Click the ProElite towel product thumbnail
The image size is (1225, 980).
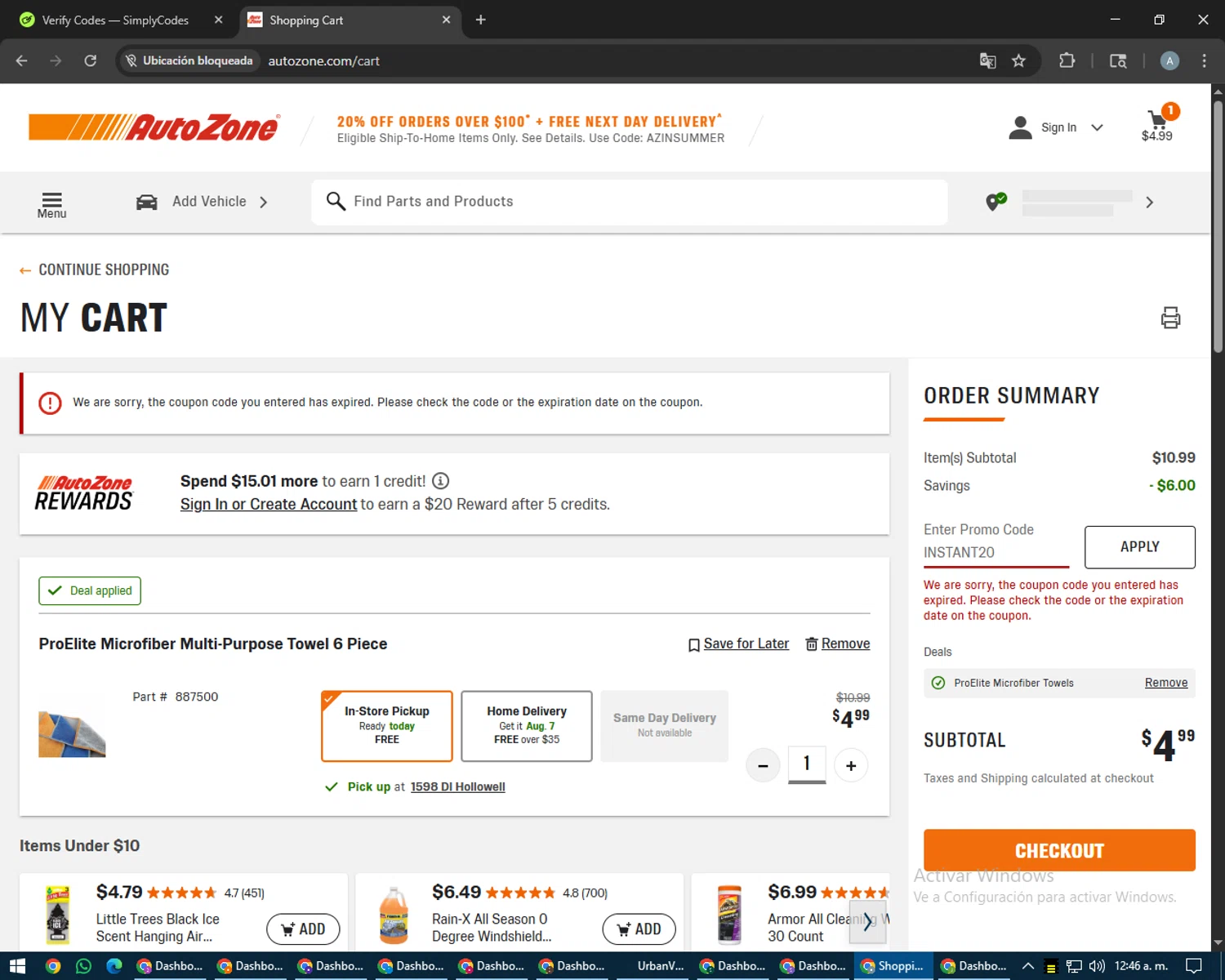(72, 734)
